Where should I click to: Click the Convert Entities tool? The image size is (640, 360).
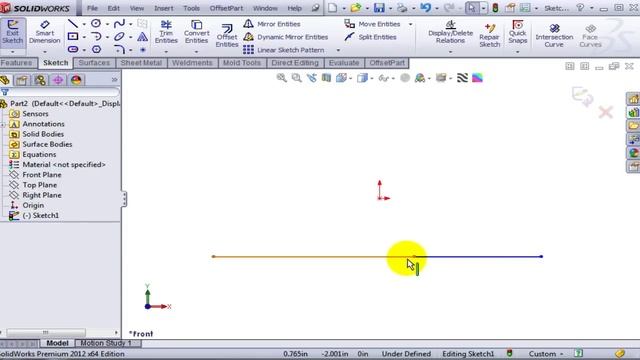tap(196, 32)
